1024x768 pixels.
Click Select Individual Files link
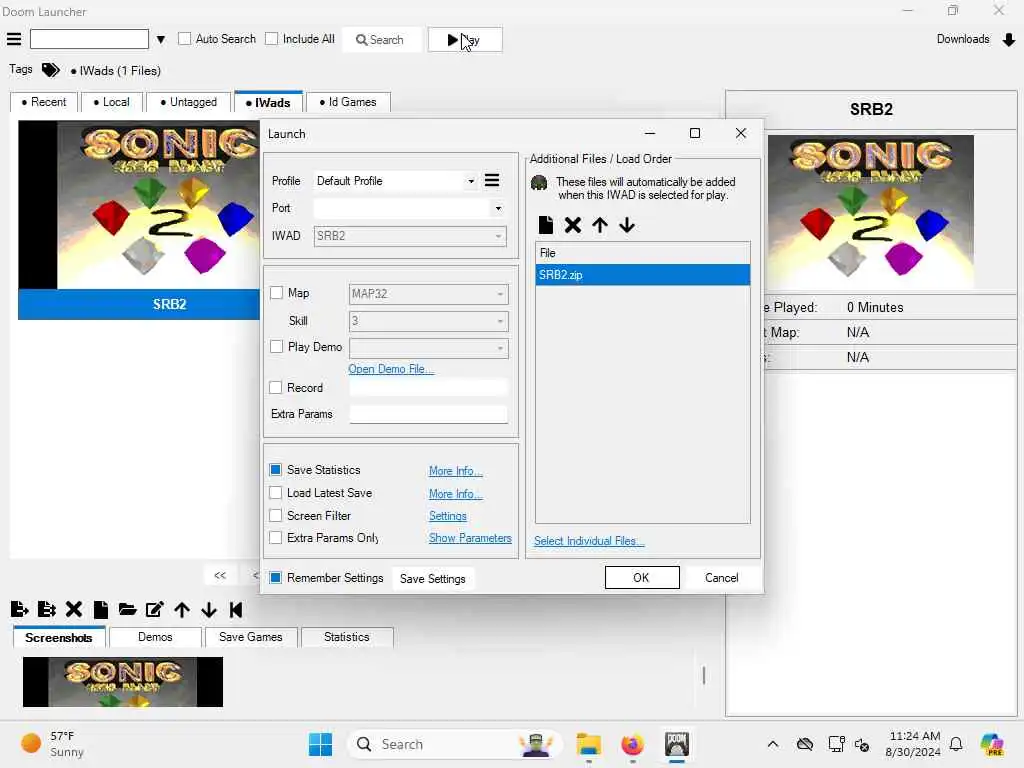[589, 541]
